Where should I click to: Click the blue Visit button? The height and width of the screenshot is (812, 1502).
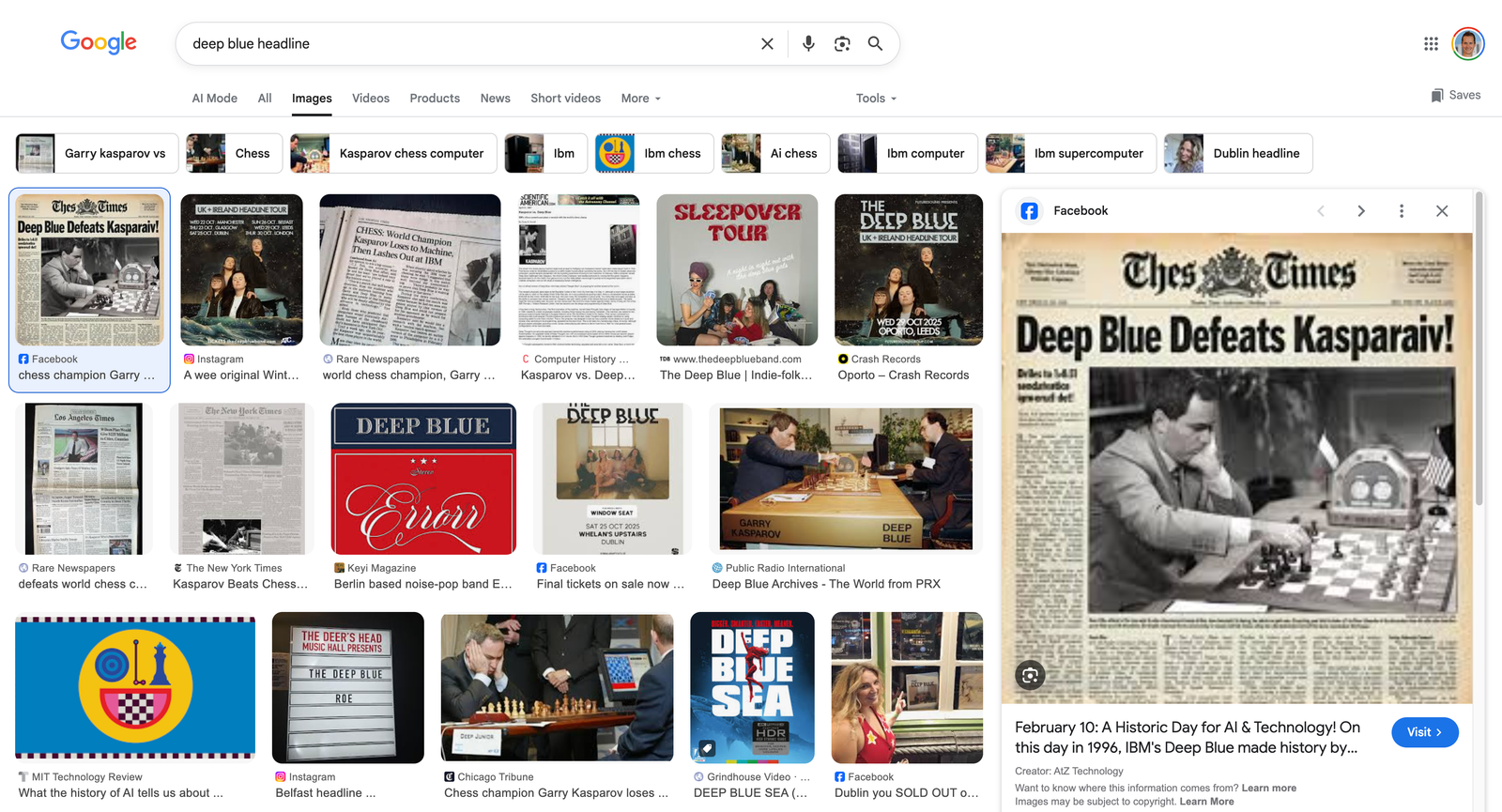(1425, 732)
